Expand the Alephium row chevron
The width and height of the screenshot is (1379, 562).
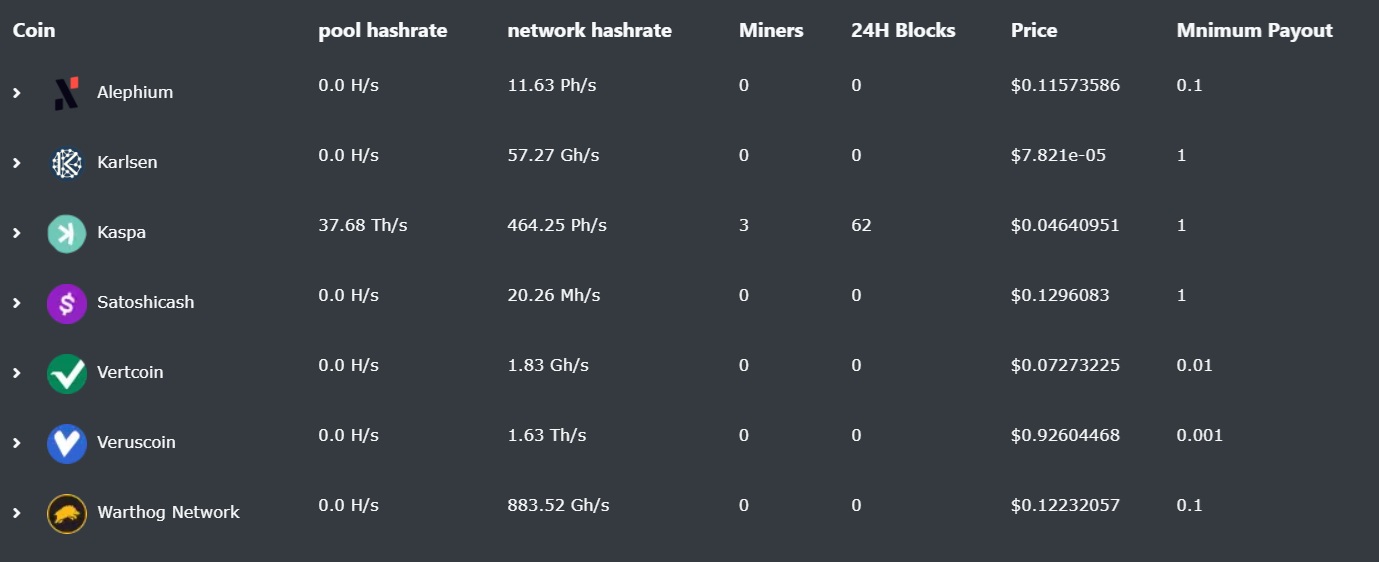point(17,93)
